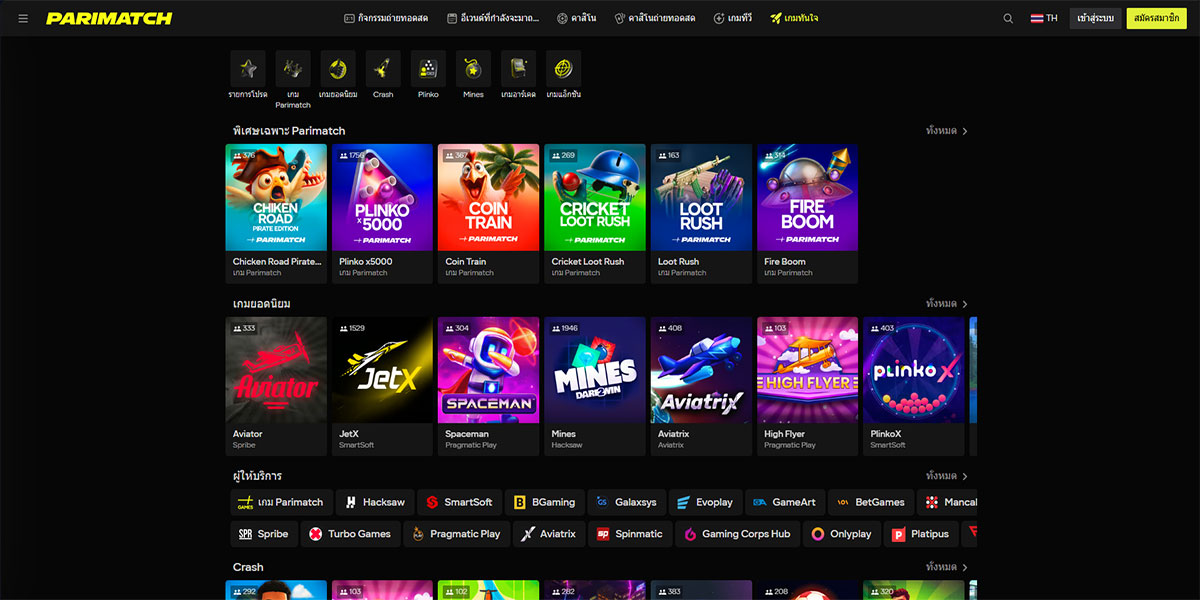1200x600 pixels.
Task: Click the yellow sign-up button
Action: 1156,18
